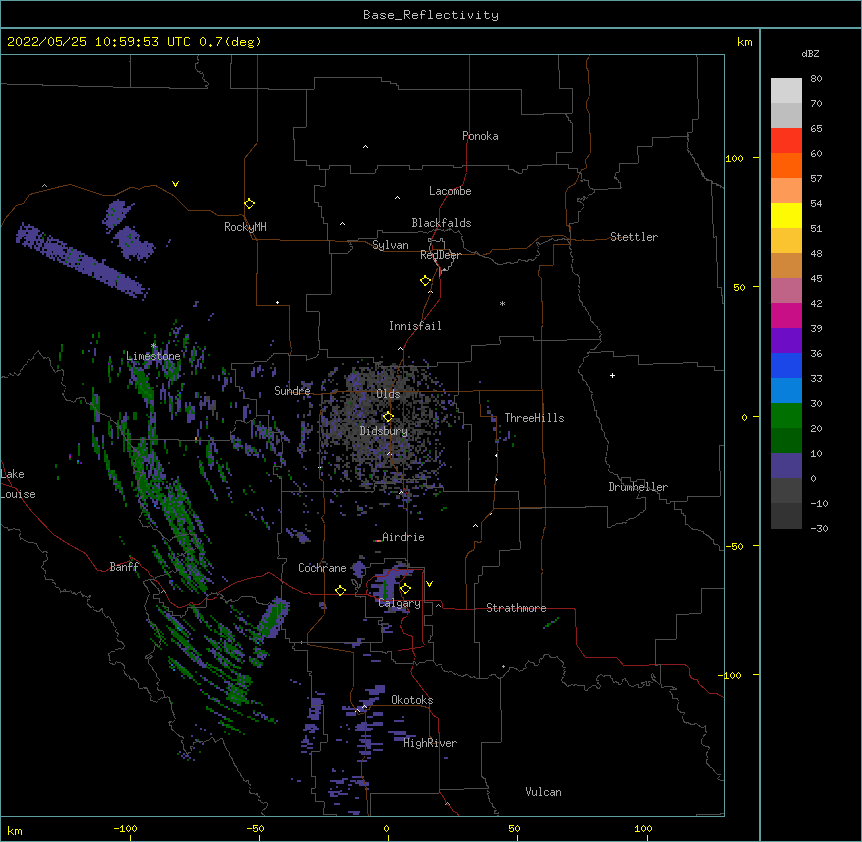Click the yellow diamond marker above RockyMH
The width and height of the screenshot is (862, 842).
pyautogui.click(x=249, y=203)
